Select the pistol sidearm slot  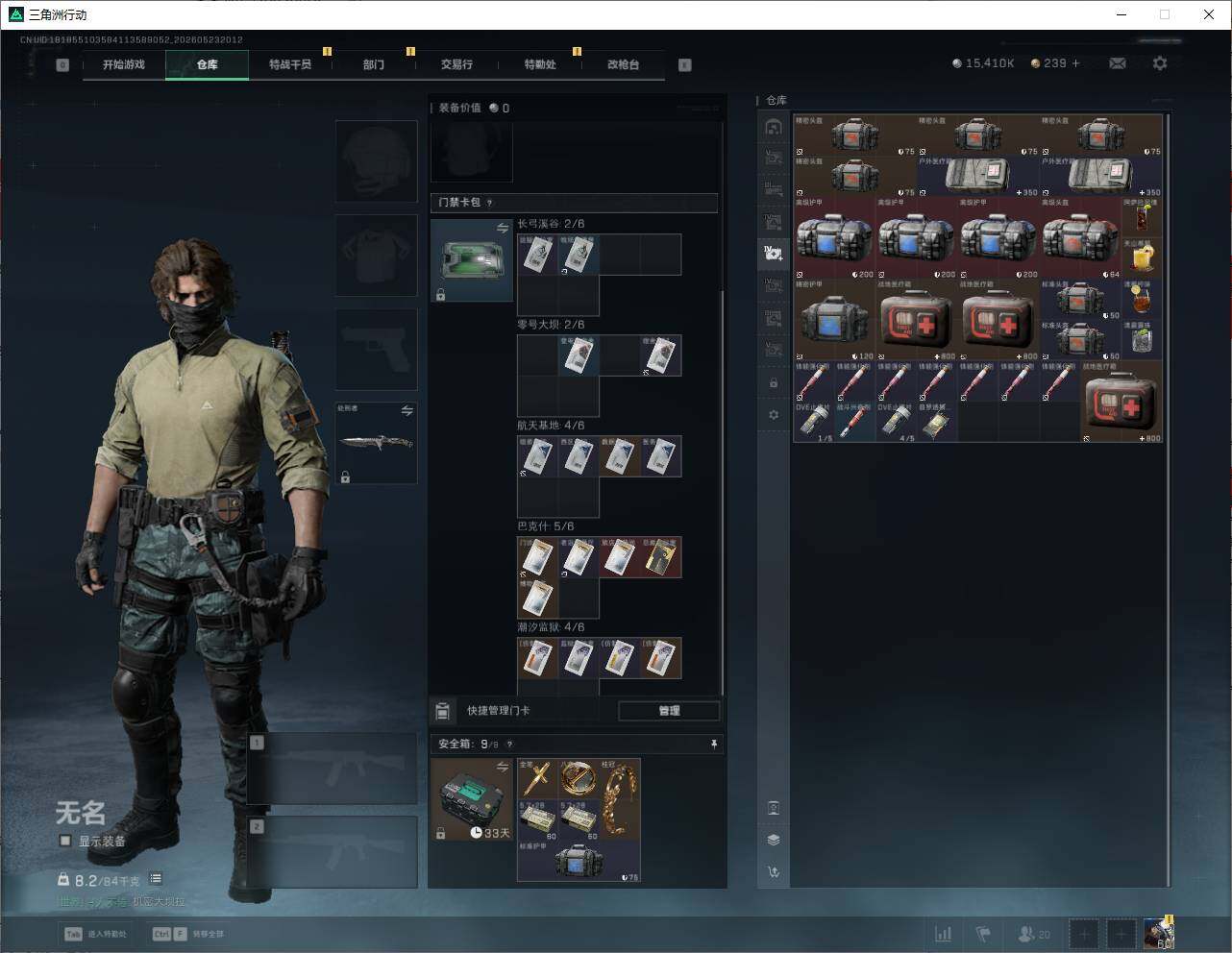[x=376, y=349]
